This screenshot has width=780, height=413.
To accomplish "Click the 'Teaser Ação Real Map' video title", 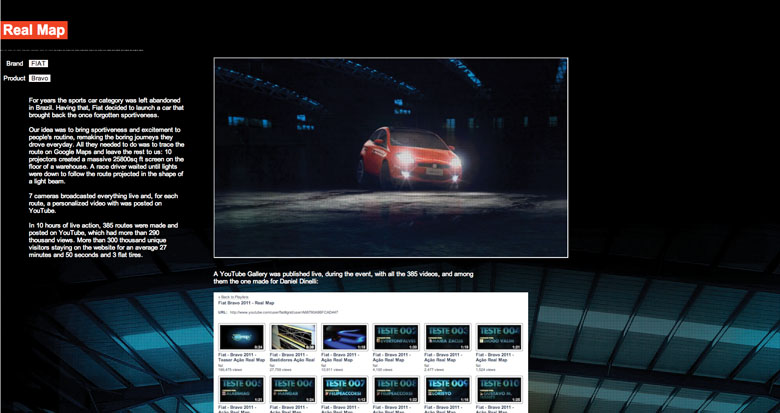I will point(242,357).
